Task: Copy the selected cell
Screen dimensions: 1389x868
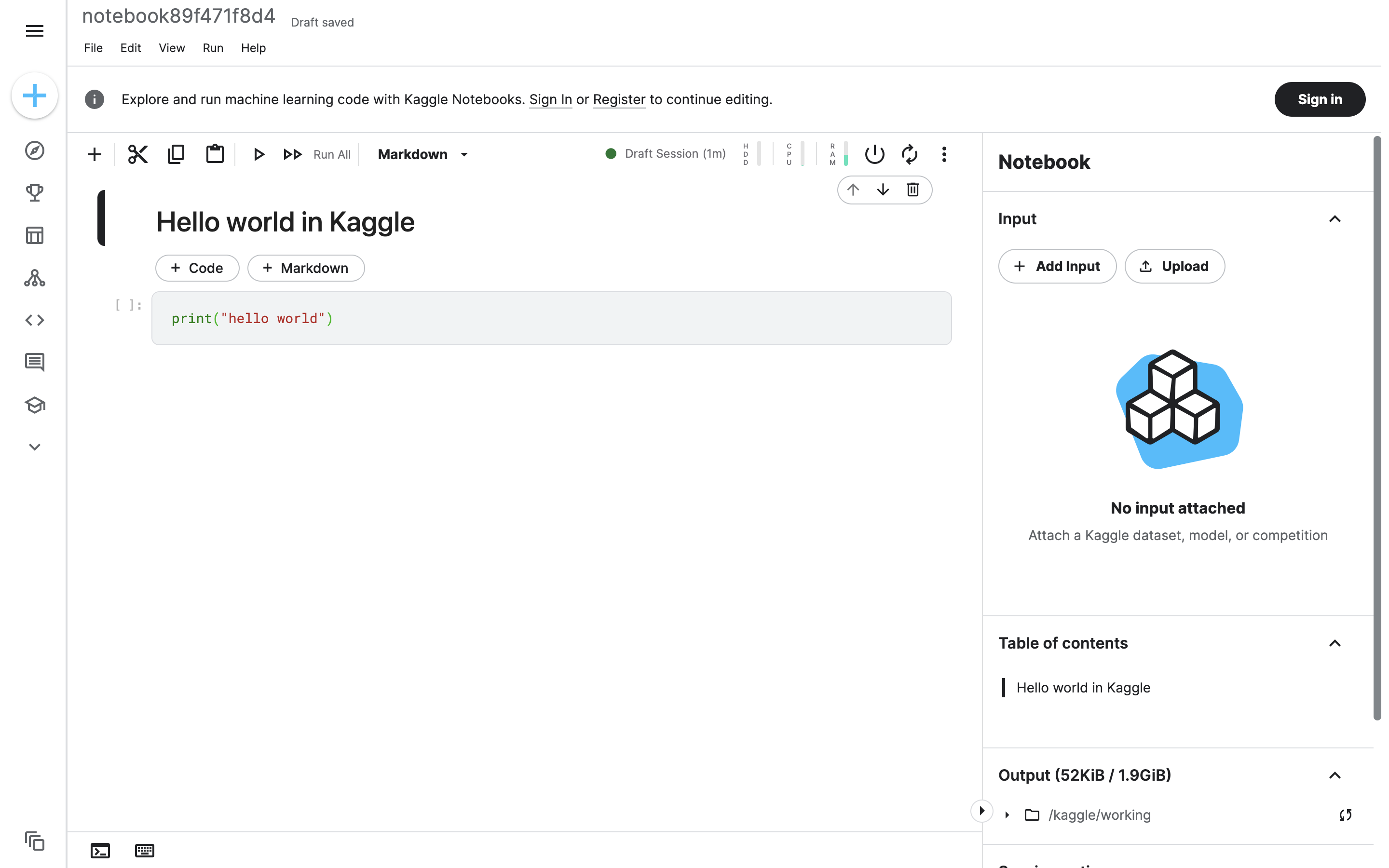Action: 176,154
